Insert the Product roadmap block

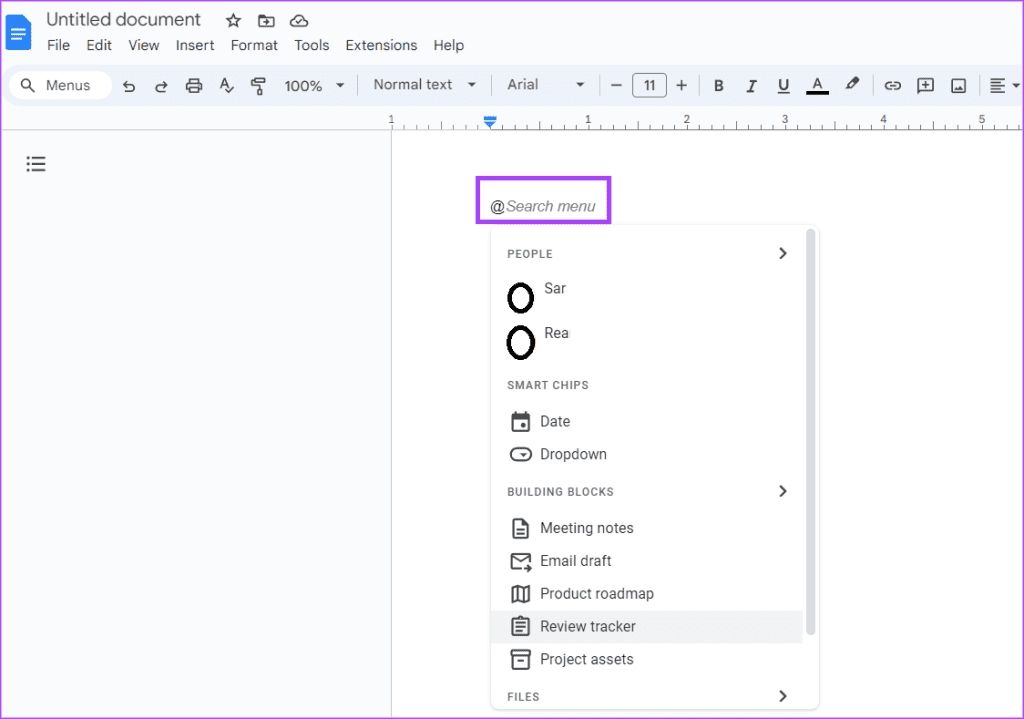tap(647, 594)
